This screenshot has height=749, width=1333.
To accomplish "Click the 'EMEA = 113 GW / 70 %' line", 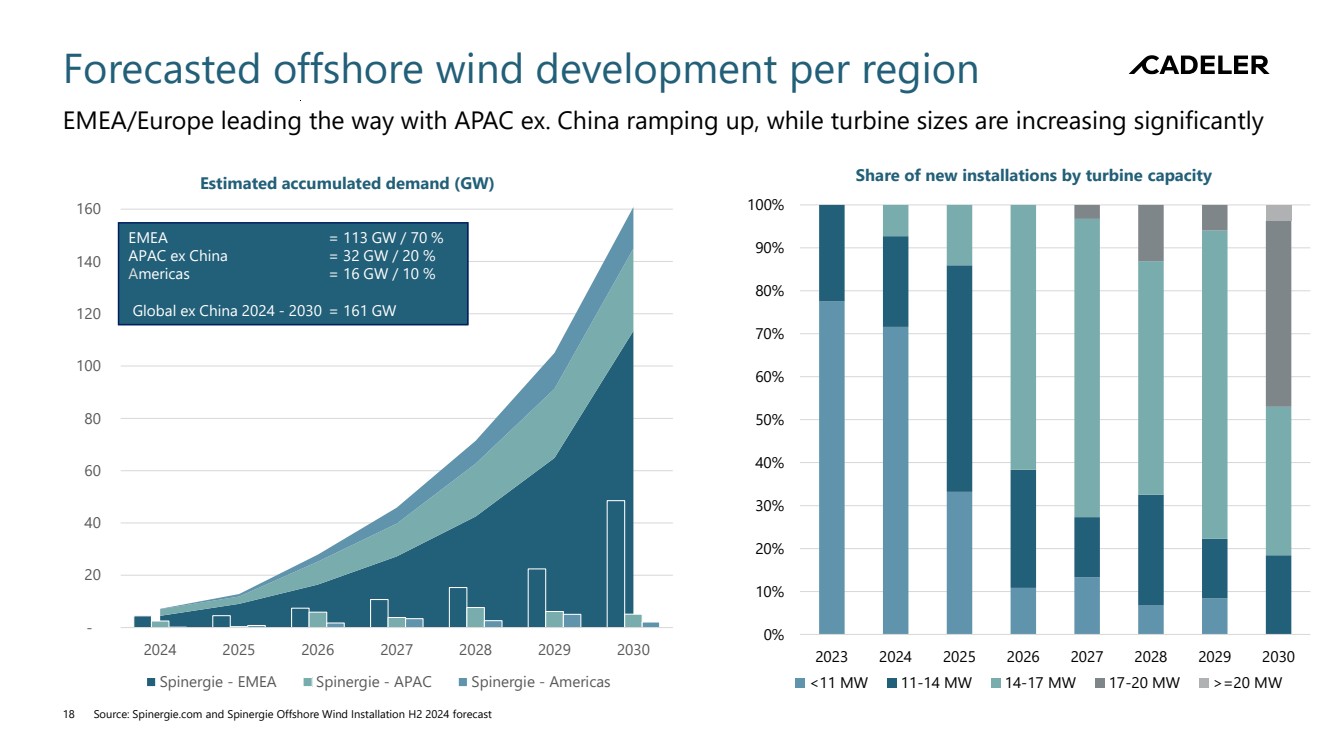I will tap(286, 238).
